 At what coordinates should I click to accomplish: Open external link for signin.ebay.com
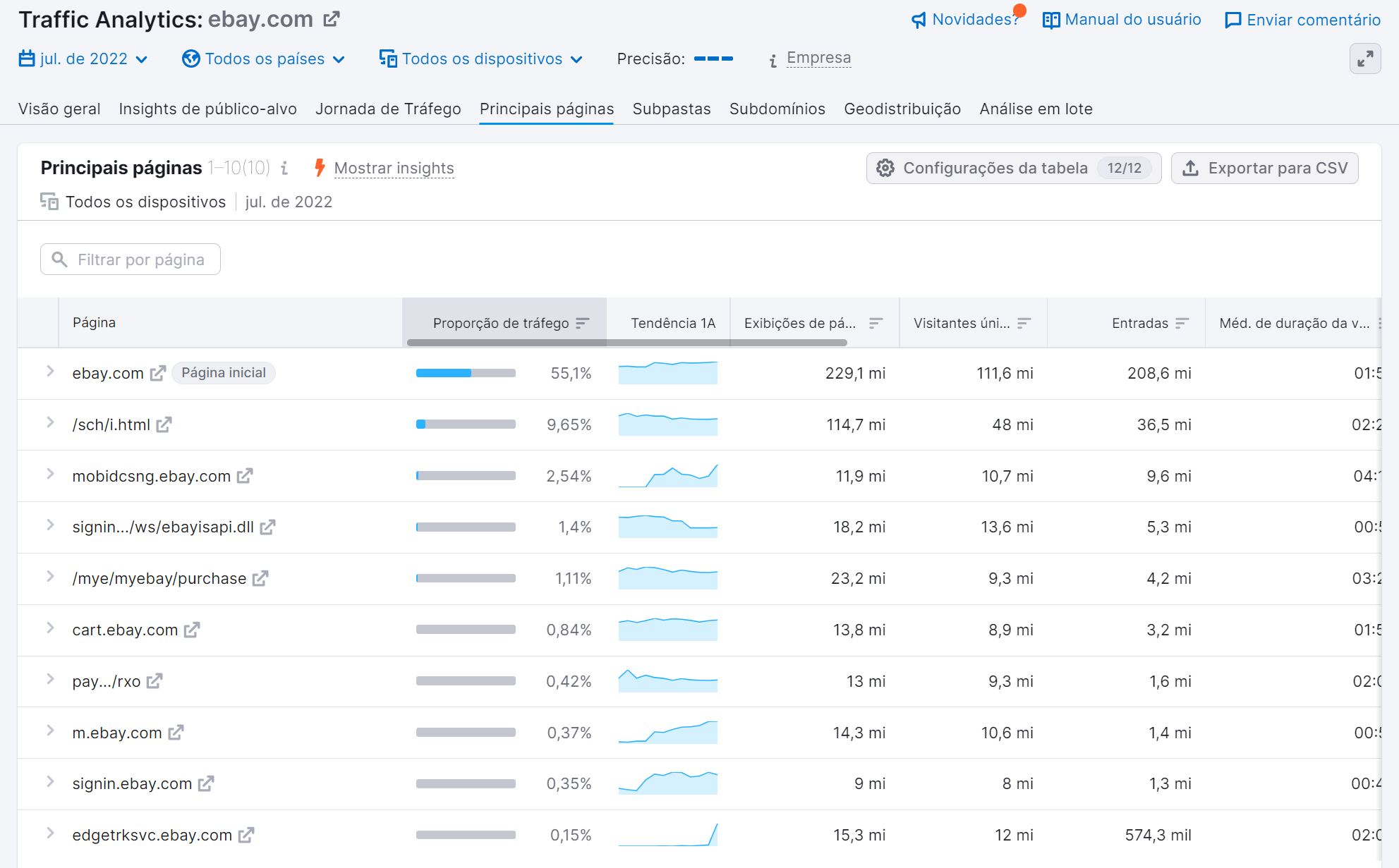[206, 783]
